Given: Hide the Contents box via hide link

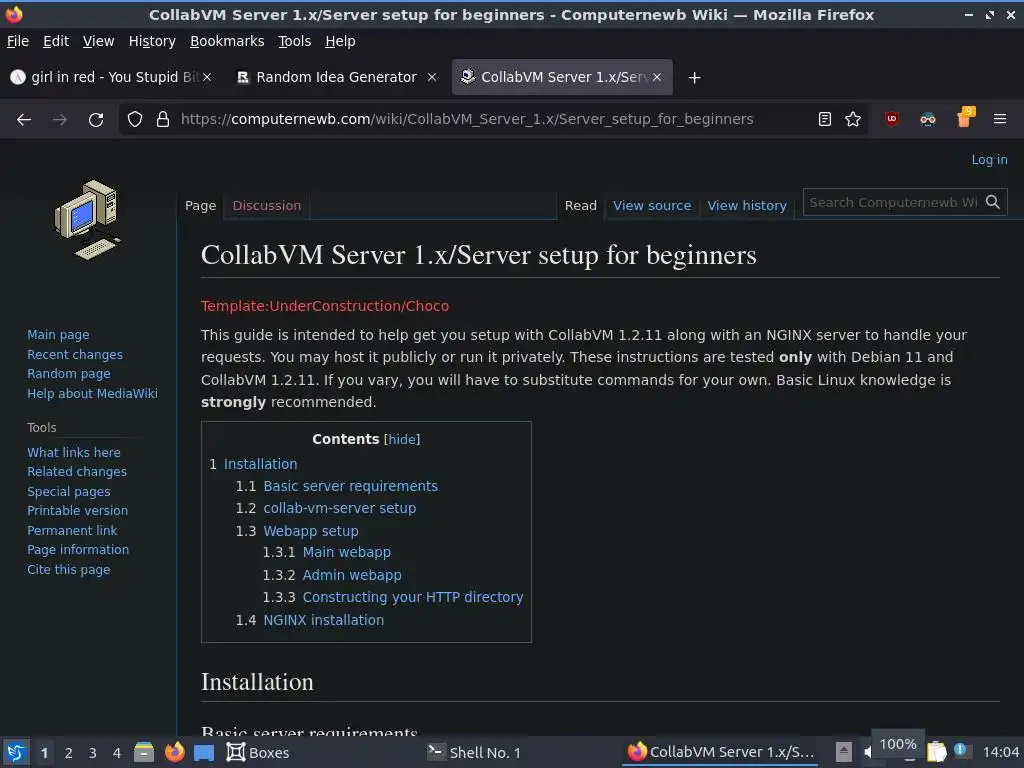Looking at the screenshot, I should coord(402,440).
